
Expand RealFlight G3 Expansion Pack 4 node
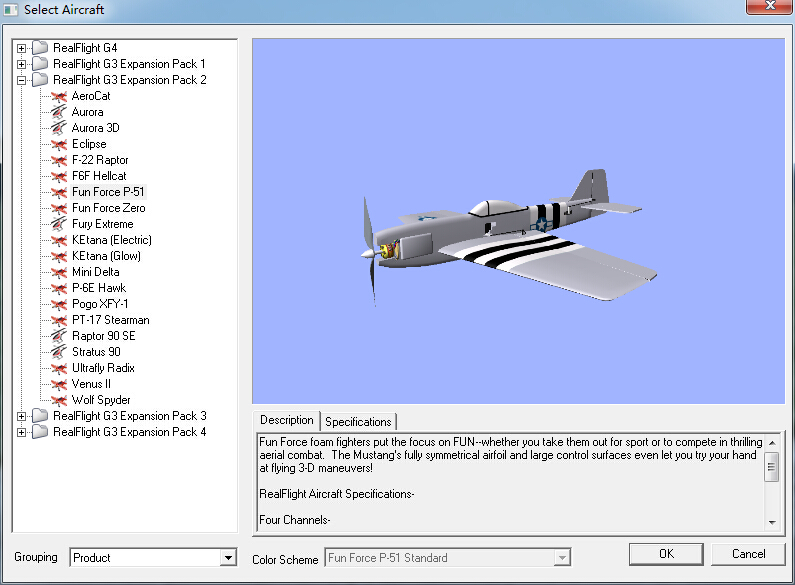pyautogui.click(x=21, y=433)
